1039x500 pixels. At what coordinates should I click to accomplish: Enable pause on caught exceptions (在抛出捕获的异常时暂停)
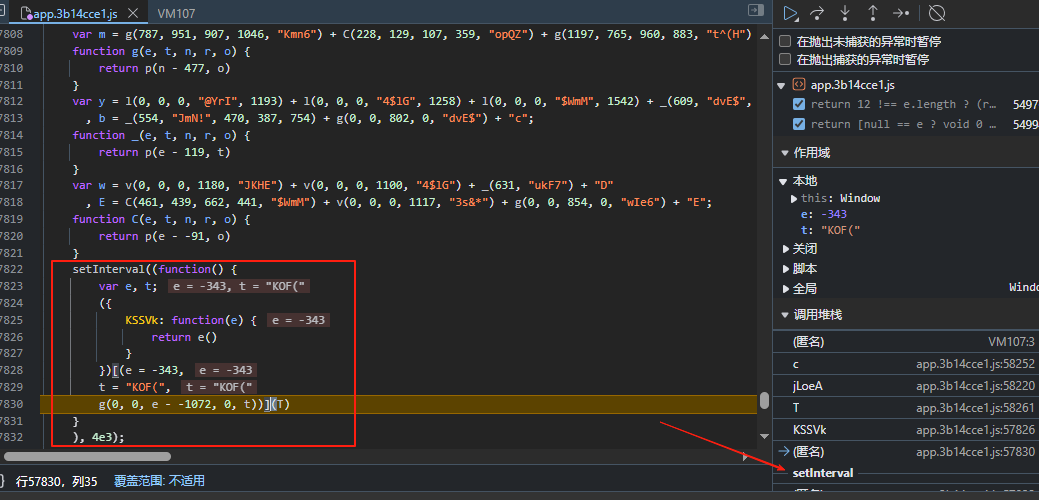(785, 60)
